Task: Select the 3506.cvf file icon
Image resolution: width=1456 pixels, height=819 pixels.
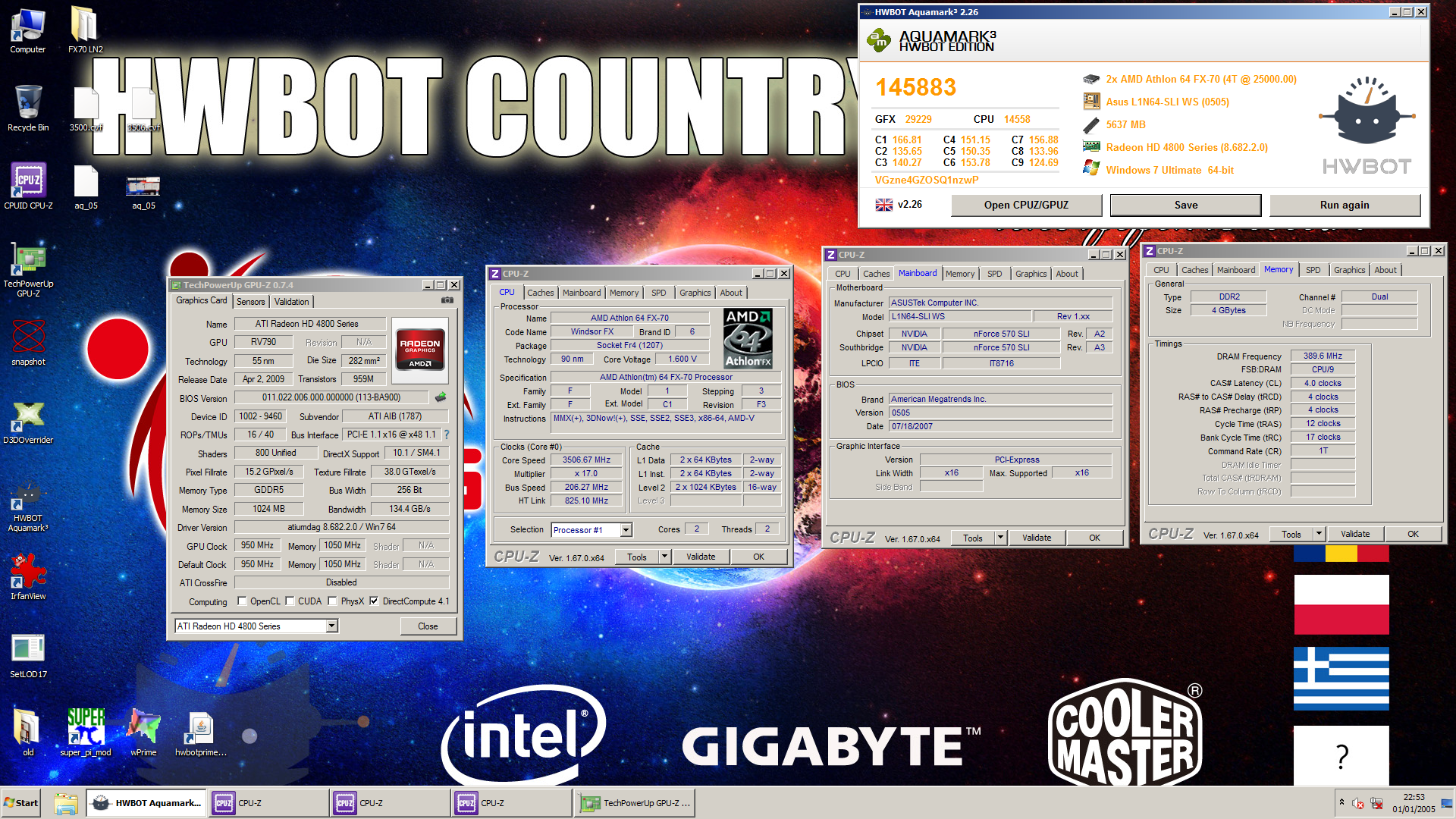Action: point(143,108)
